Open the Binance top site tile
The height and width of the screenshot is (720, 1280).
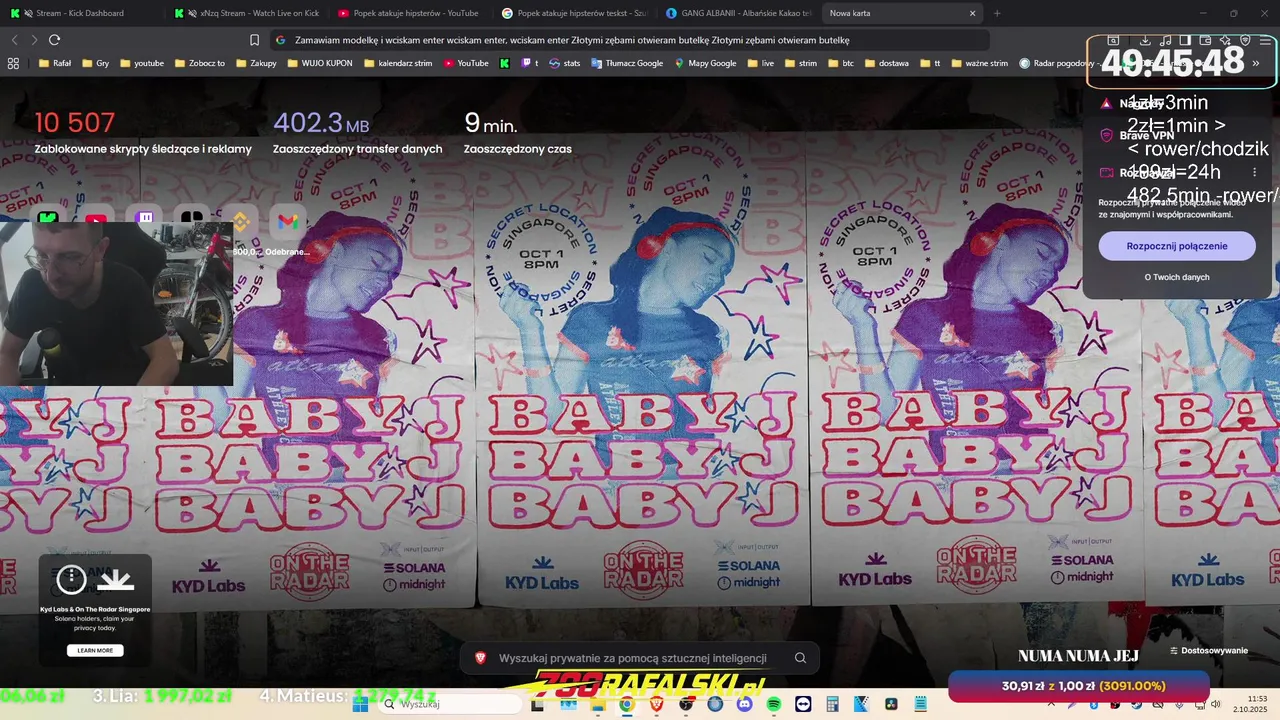coord(240,220)
